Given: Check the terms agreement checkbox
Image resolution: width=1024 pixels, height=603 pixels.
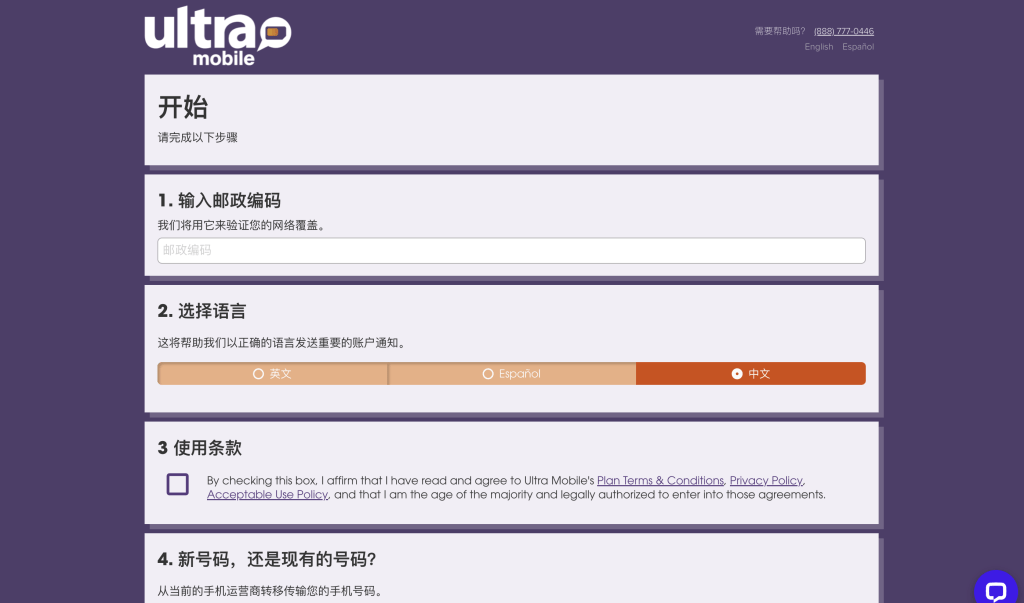Looking at the screenshot, I should 178,484.
